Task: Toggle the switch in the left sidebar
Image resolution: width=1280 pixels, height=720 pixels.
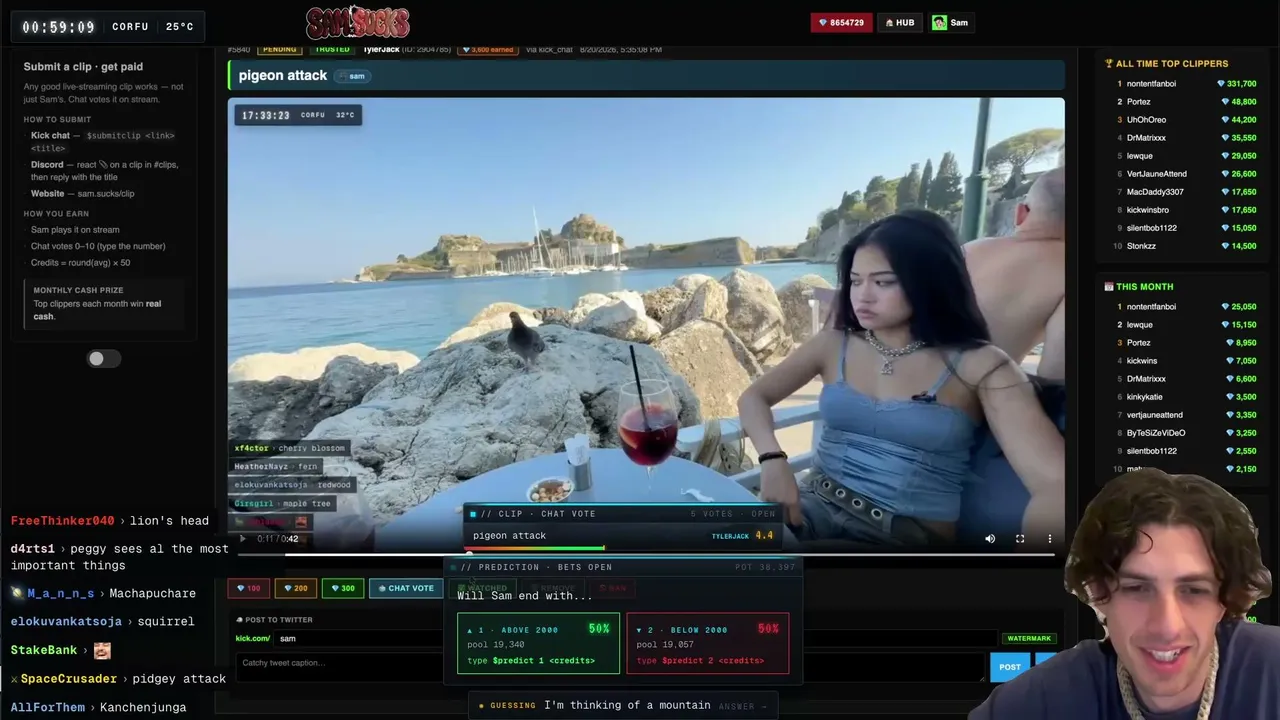Action: [x=103, y=359]
